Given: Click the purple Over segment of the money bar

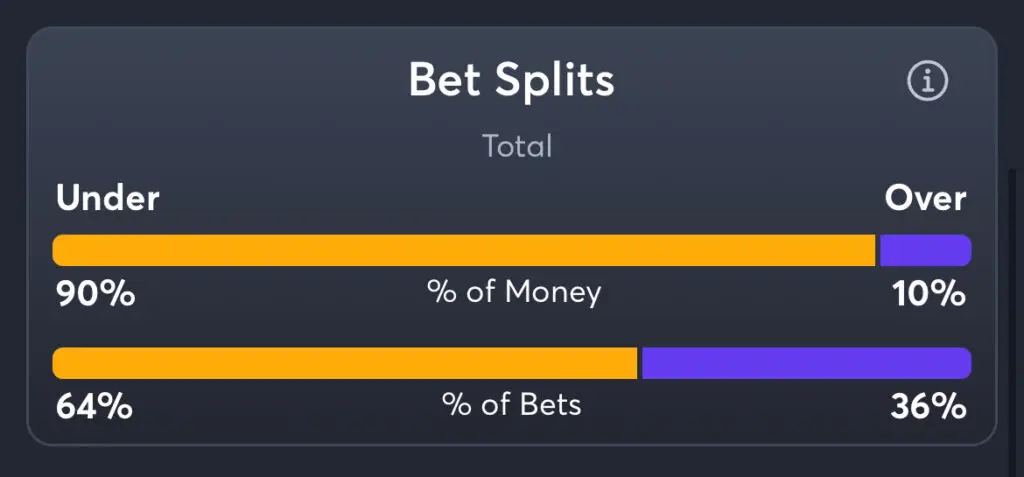Looking at the screenshot, I should coord(925,250).
